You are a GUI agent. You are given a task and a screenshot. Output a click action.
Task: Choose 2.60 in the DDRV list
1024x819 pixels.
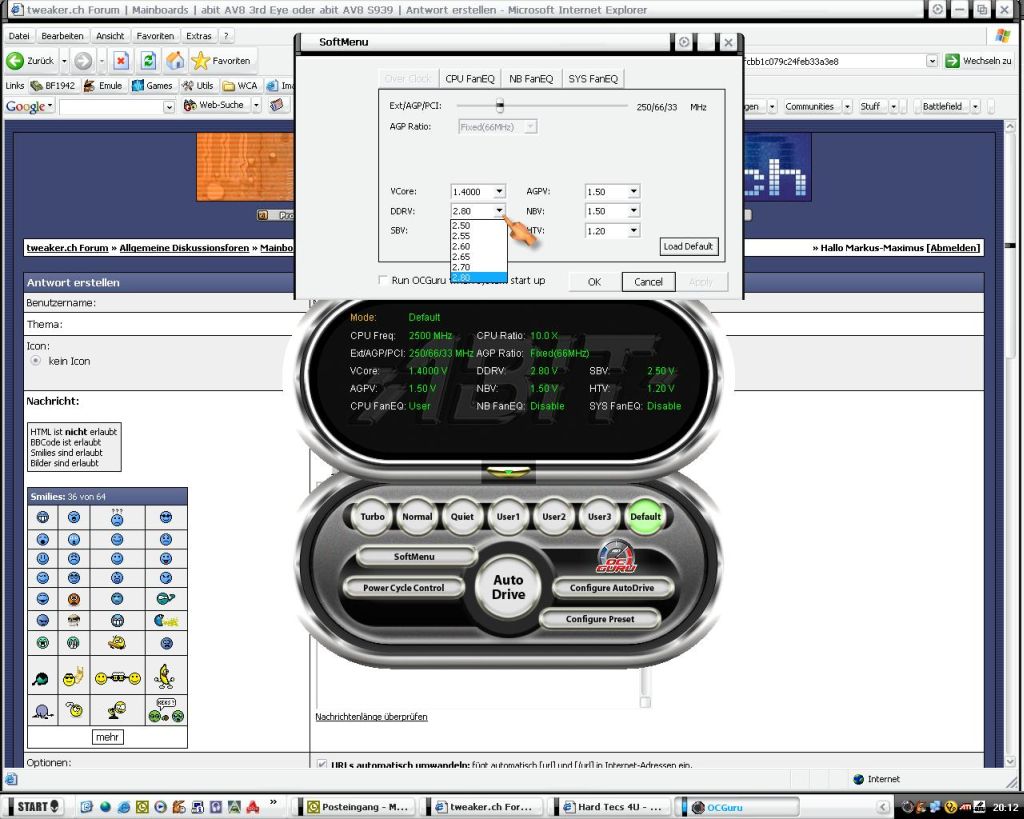point(461,246)
